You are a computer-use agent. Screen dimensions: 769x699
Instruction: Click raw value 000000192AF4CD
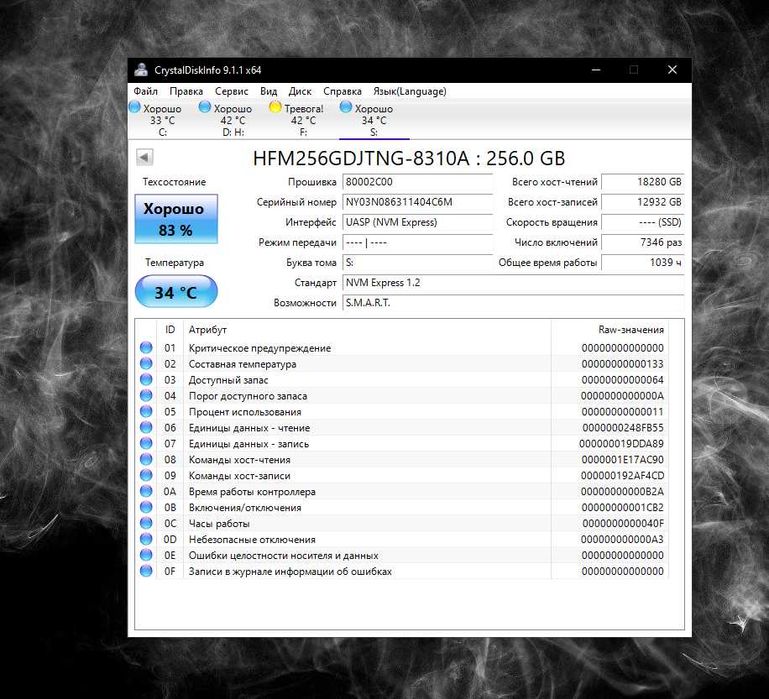pos(622,475)
